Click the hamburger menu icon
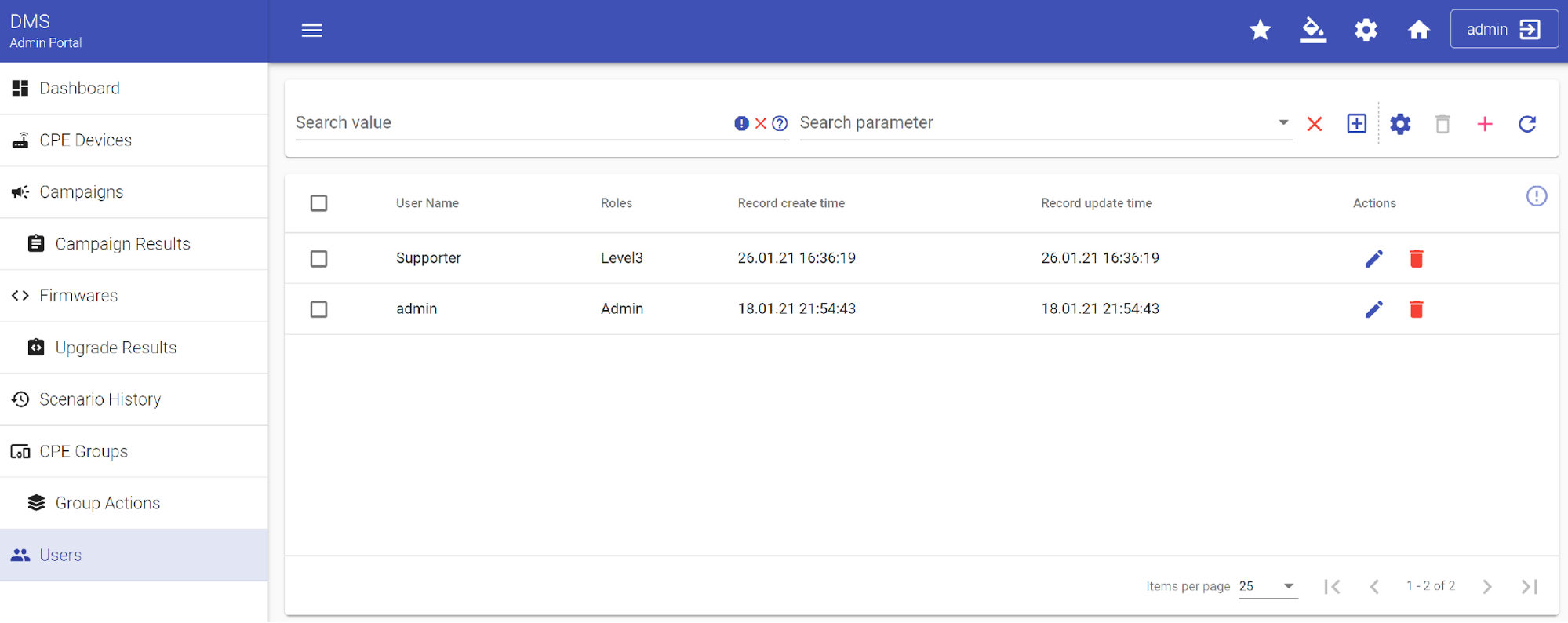 311,31
